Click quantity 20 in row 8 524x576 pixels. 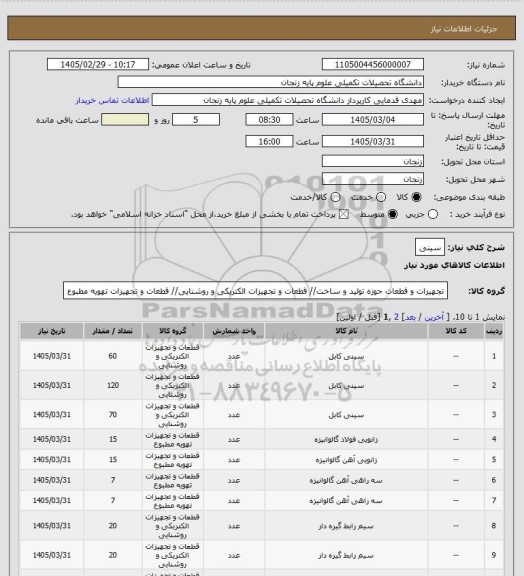point(112,526)
